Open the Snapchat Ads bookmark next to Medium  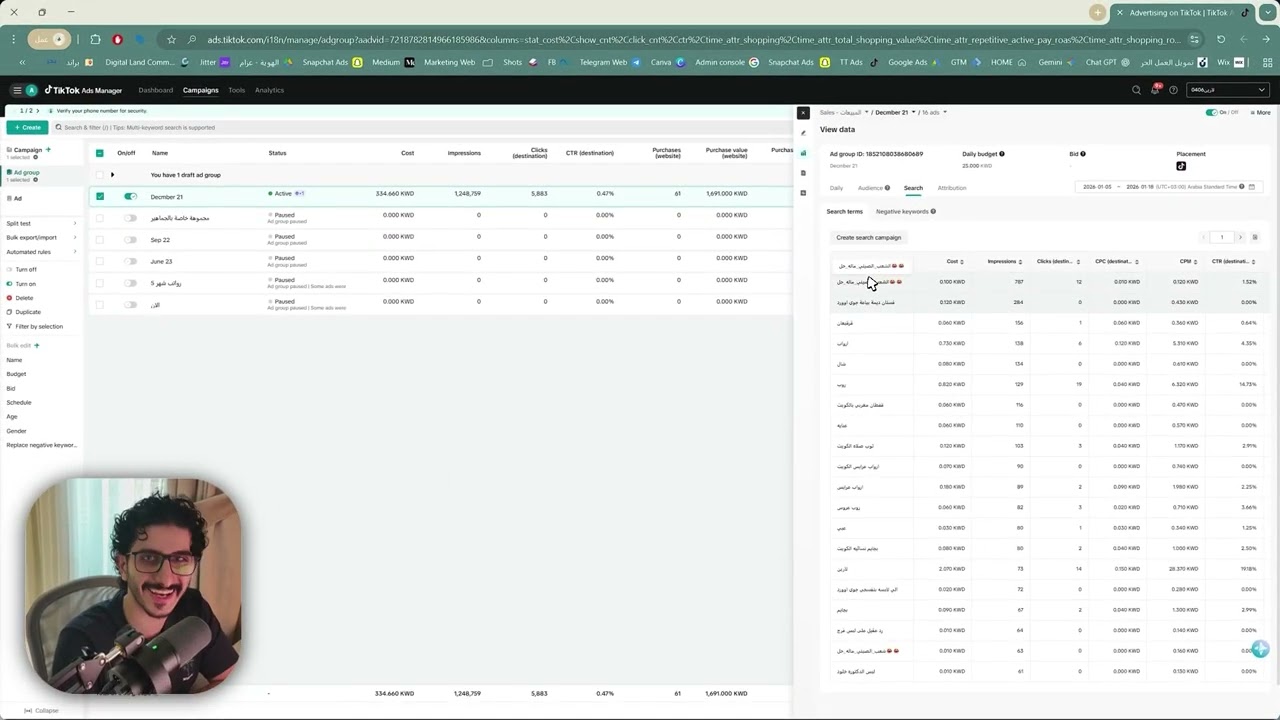click(x=332, y=62)
